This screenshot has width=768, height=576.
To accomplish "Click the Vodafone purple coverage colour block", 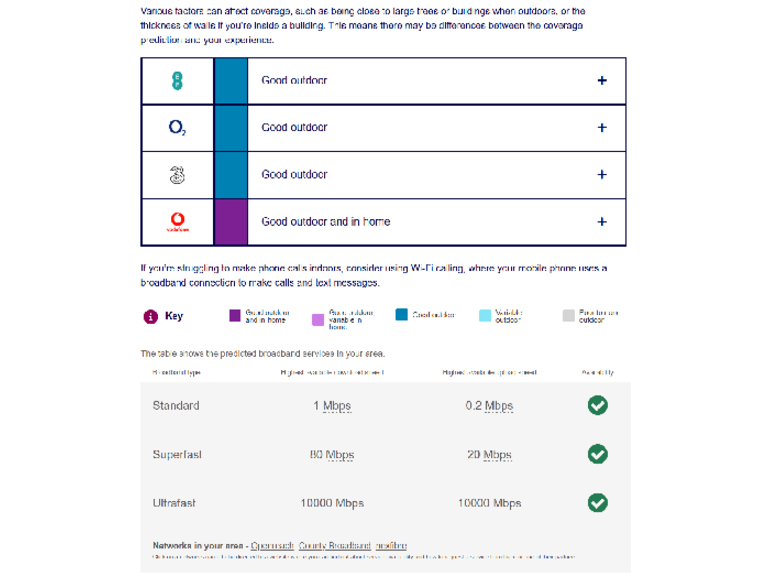I will [x=231, y=222].
